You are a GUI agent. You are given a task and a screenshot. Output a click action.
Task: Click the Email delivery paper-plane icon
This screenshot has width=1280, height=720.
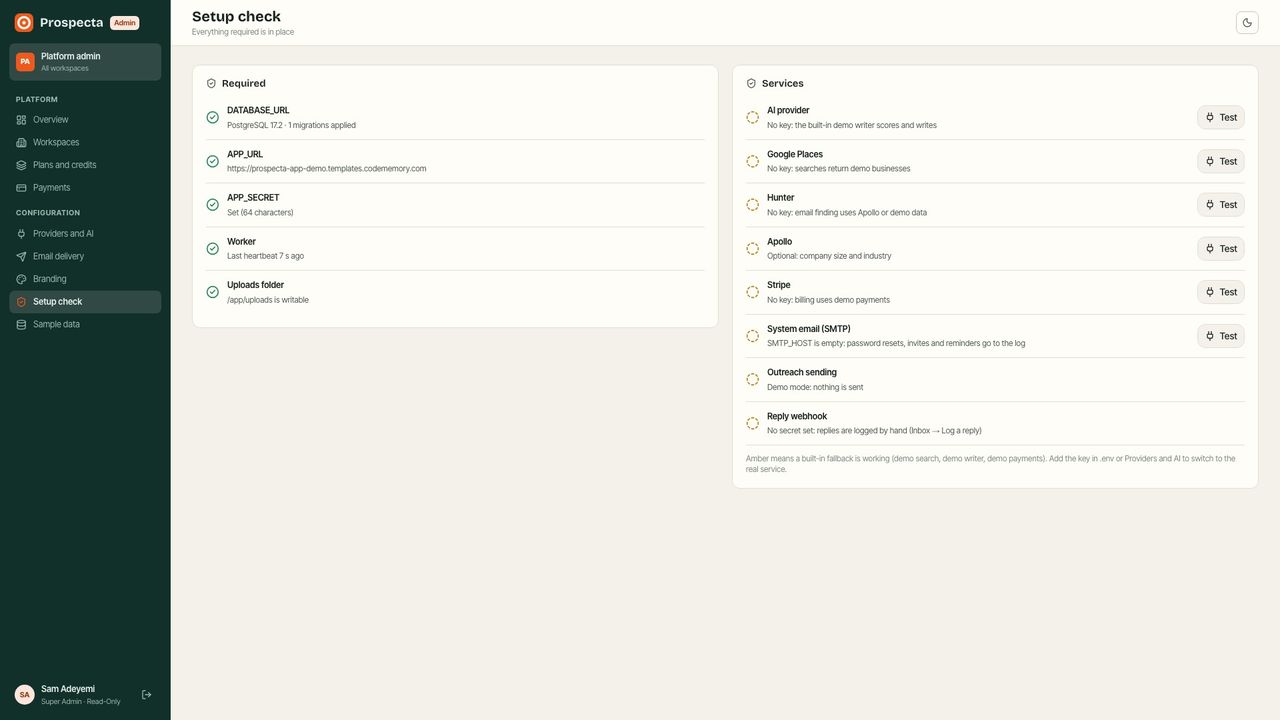(x=21, y=257)
